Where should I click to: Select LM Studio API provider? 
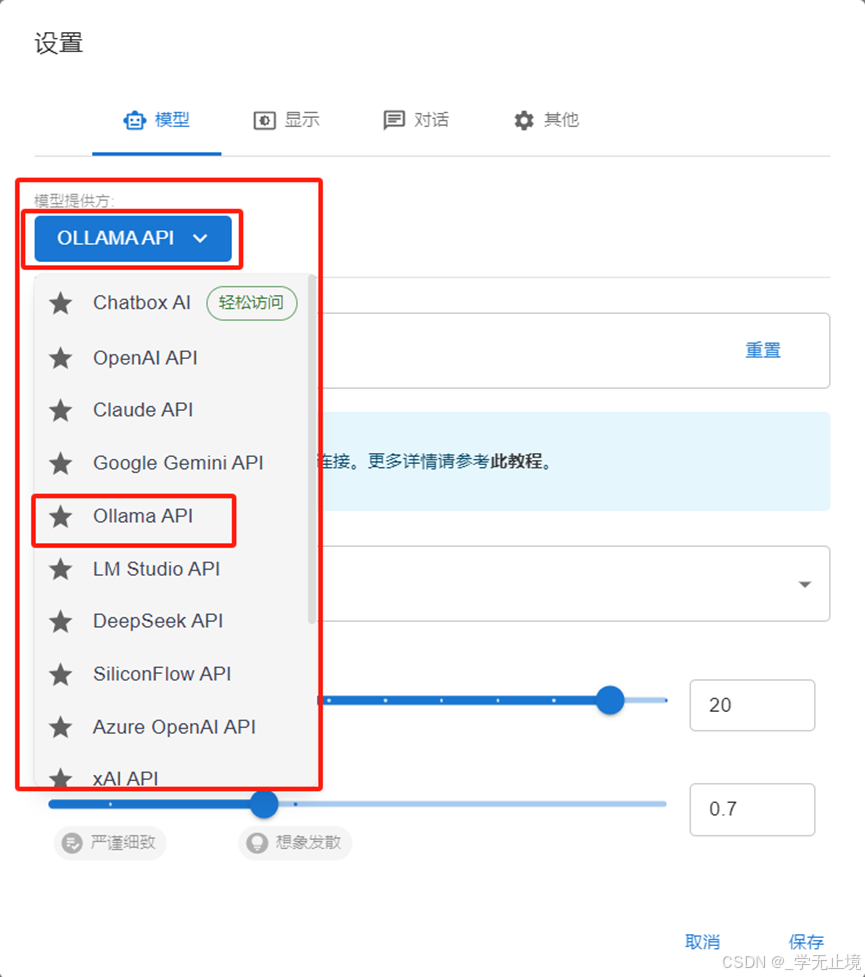(172, 570)
